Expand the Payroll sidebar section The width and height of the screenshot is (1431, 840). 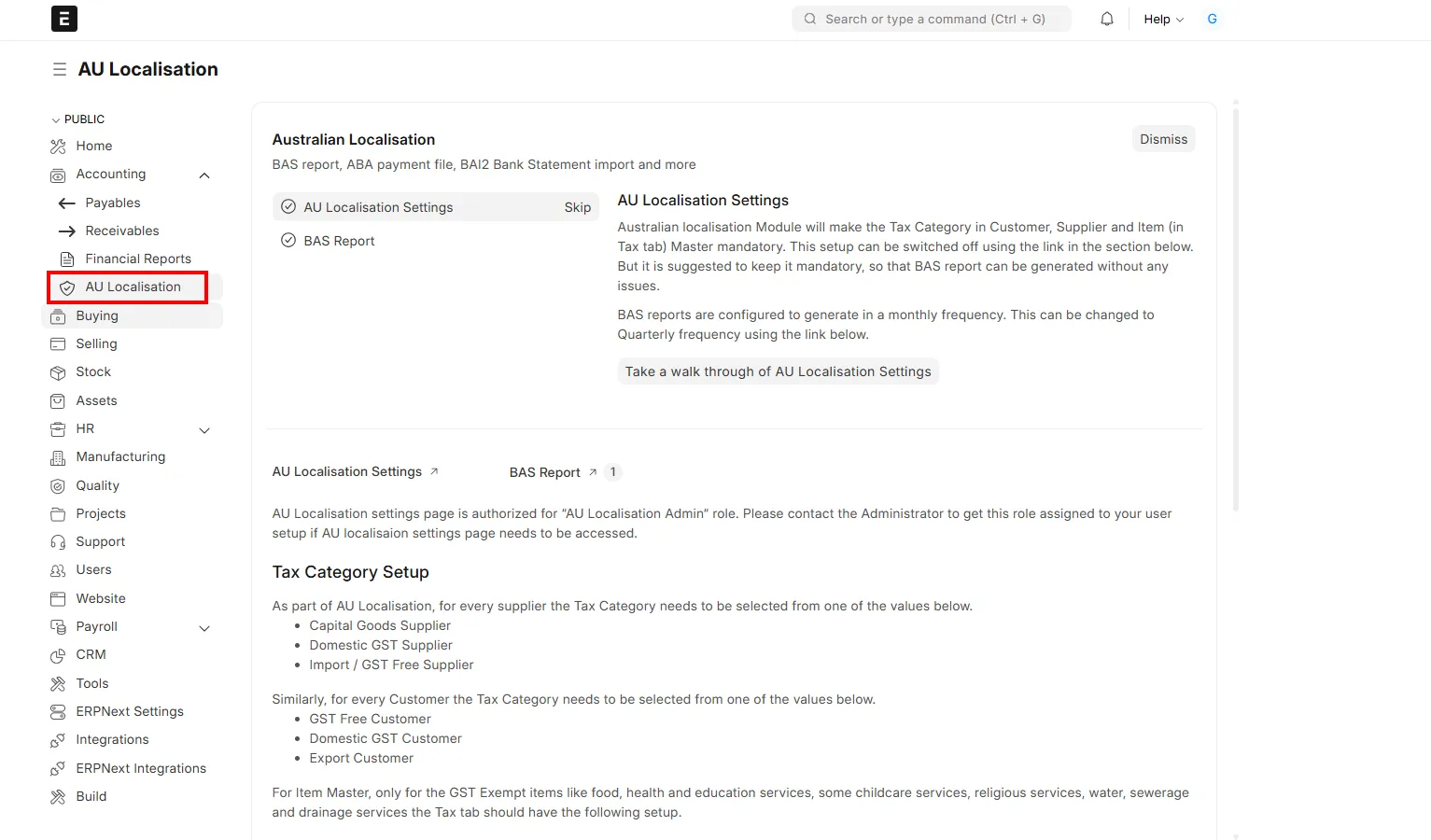(204, 628)
